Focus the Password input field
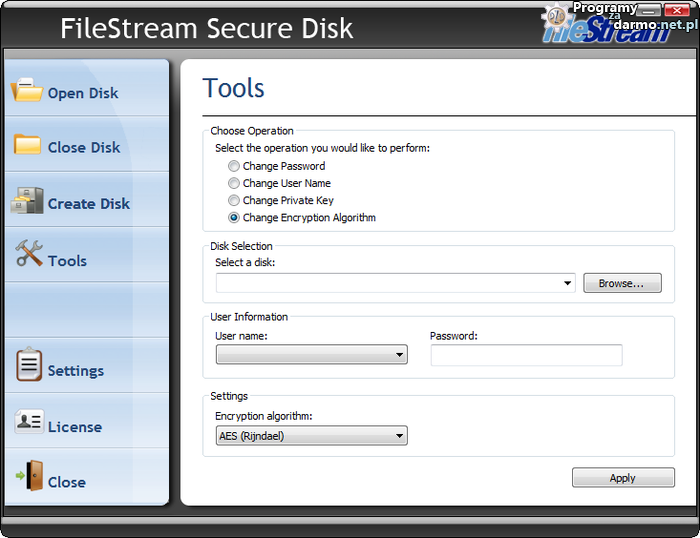700x538 pixels. click(x=526, y=355)
